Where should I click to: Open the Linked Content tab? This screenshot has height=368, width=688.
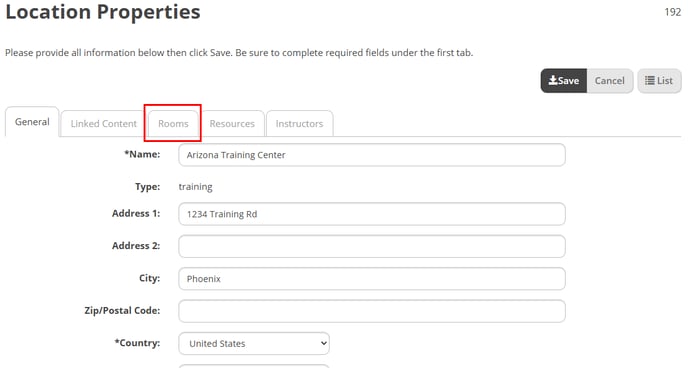click(x=104, y=124)
